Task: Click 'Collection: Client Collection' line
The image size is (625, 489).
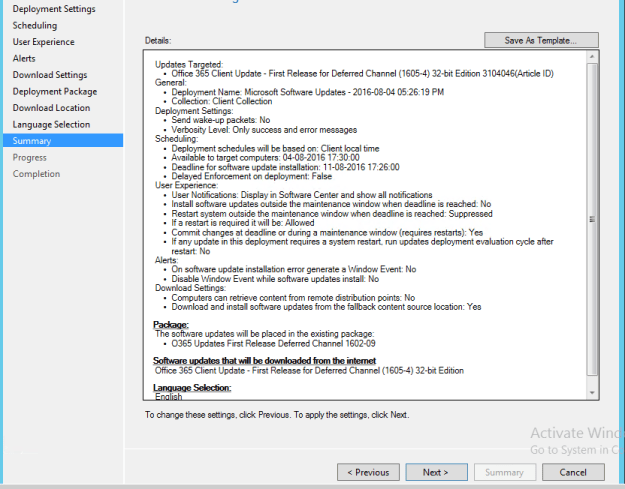Action: pyautogui.click(x=222, y=101)
